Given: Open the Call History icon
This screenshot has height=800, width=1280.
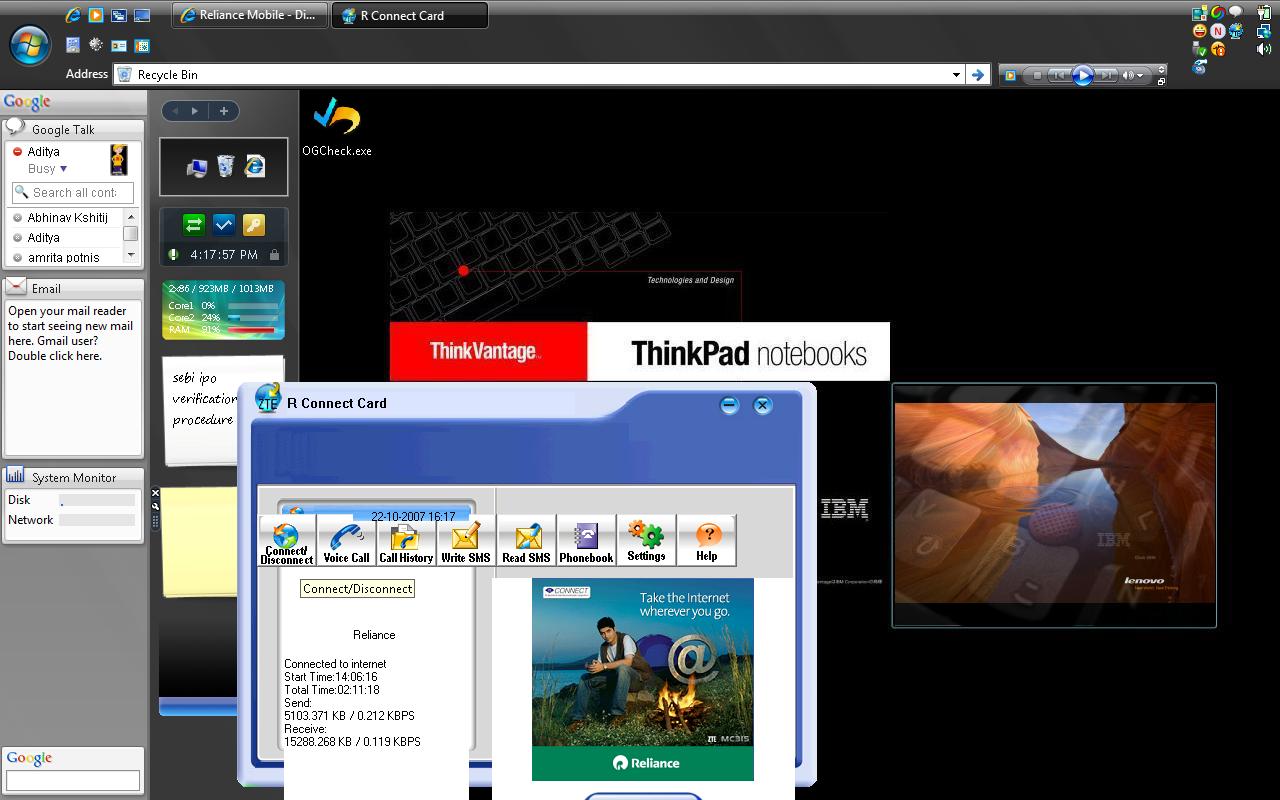Looking at the screenshot, I should click(x=406, y=541).
